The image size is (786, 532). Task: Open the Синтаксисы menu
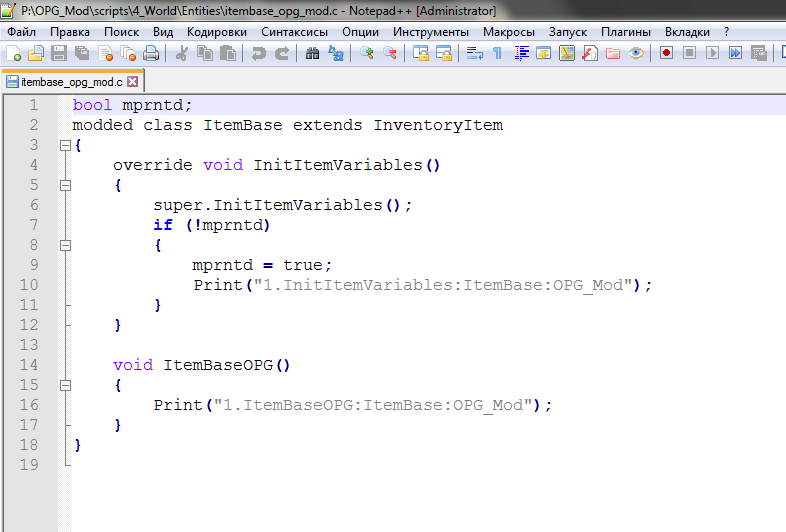pos(294,32)
